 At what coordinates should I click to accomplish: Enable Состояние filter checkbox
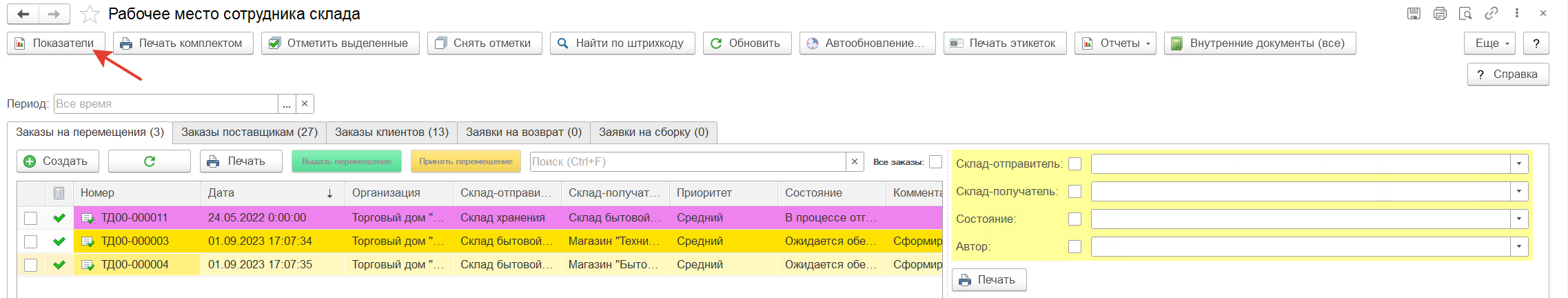point(1075,219)
